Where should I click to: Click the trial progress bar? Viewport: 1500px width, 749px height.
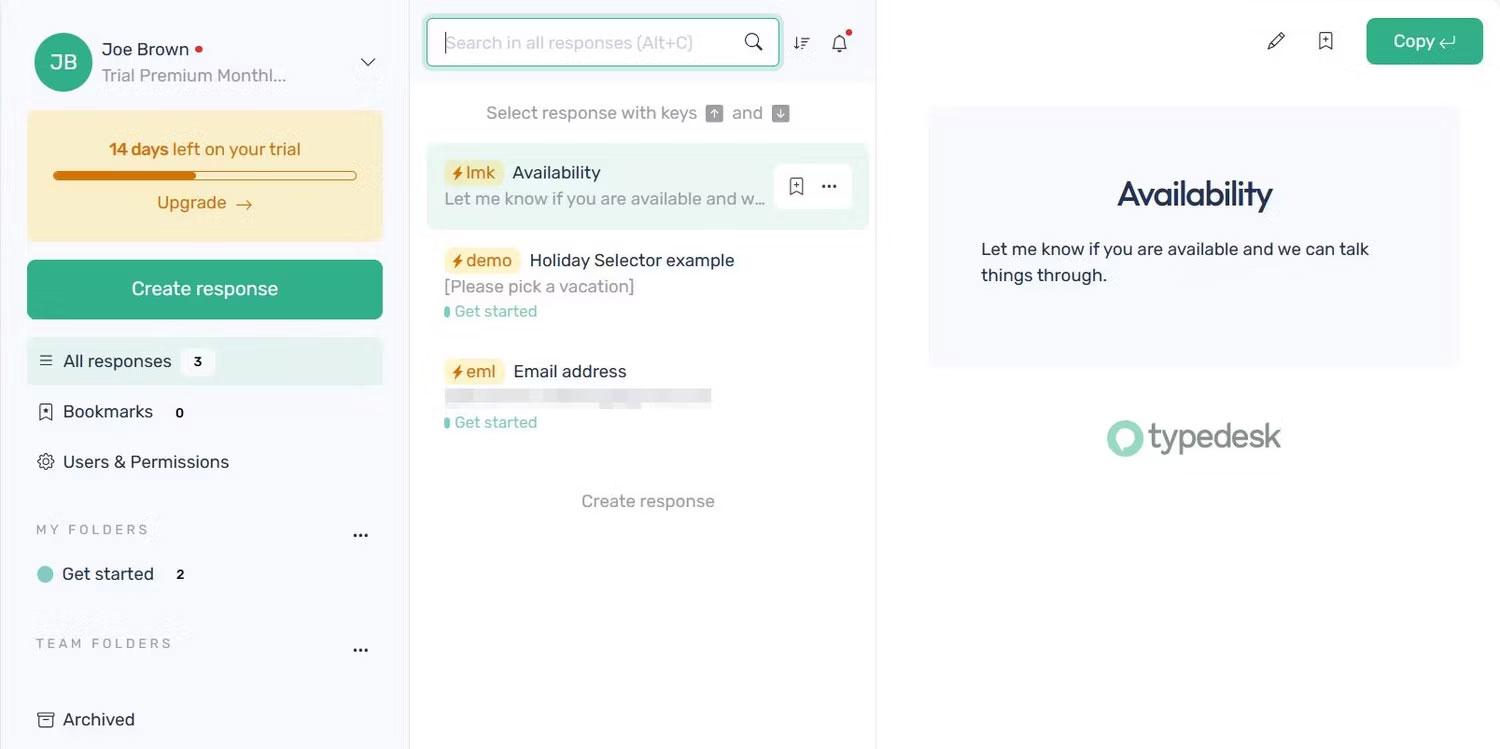204,175
